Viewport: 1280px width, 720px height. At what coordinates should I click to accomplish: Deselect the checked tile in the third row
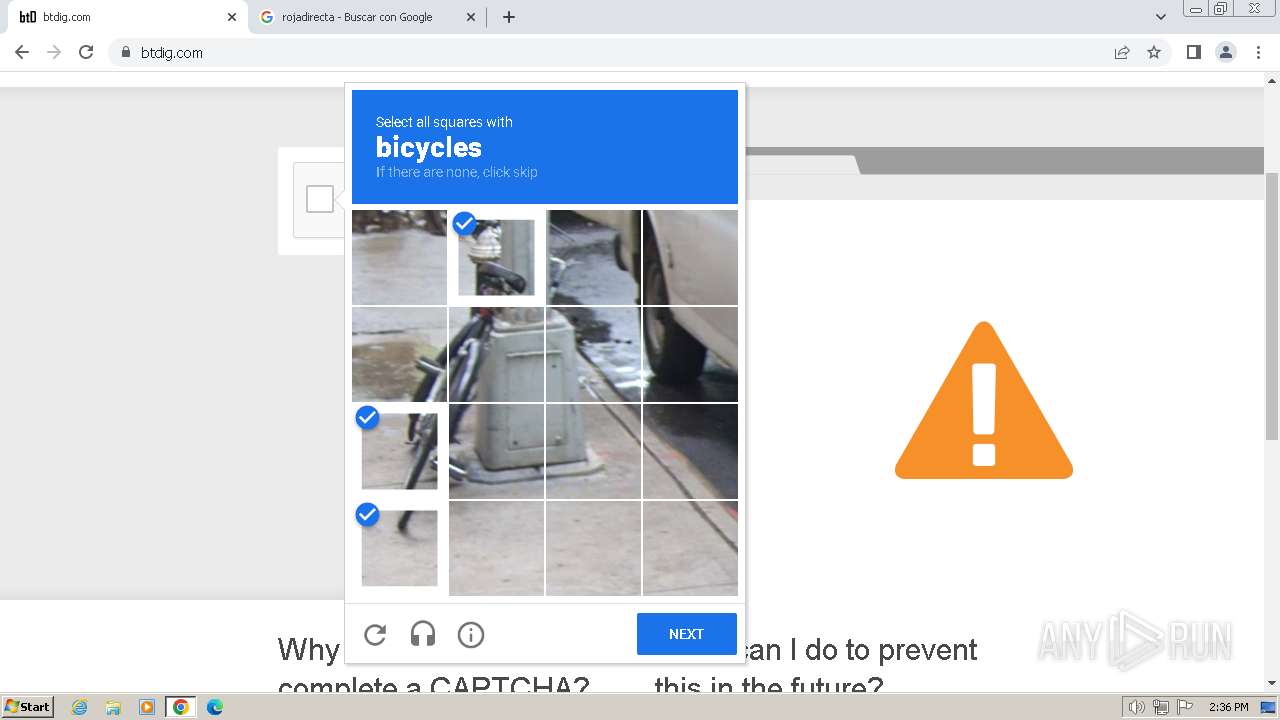pos(399,451)
